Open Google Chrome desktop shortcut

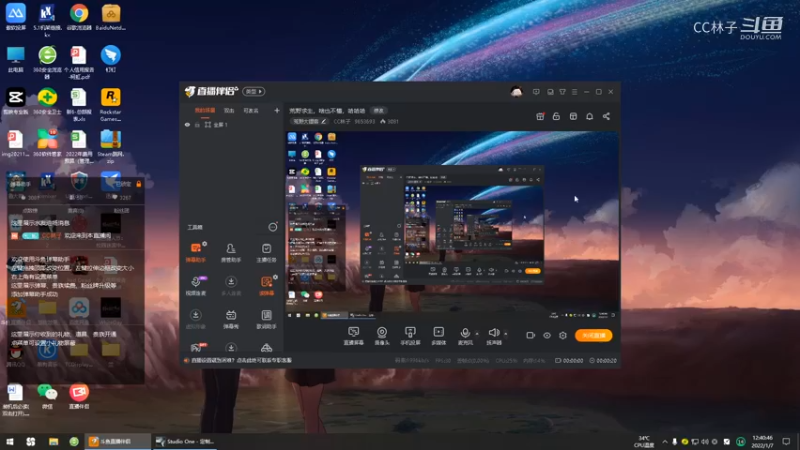click(79, 17)
